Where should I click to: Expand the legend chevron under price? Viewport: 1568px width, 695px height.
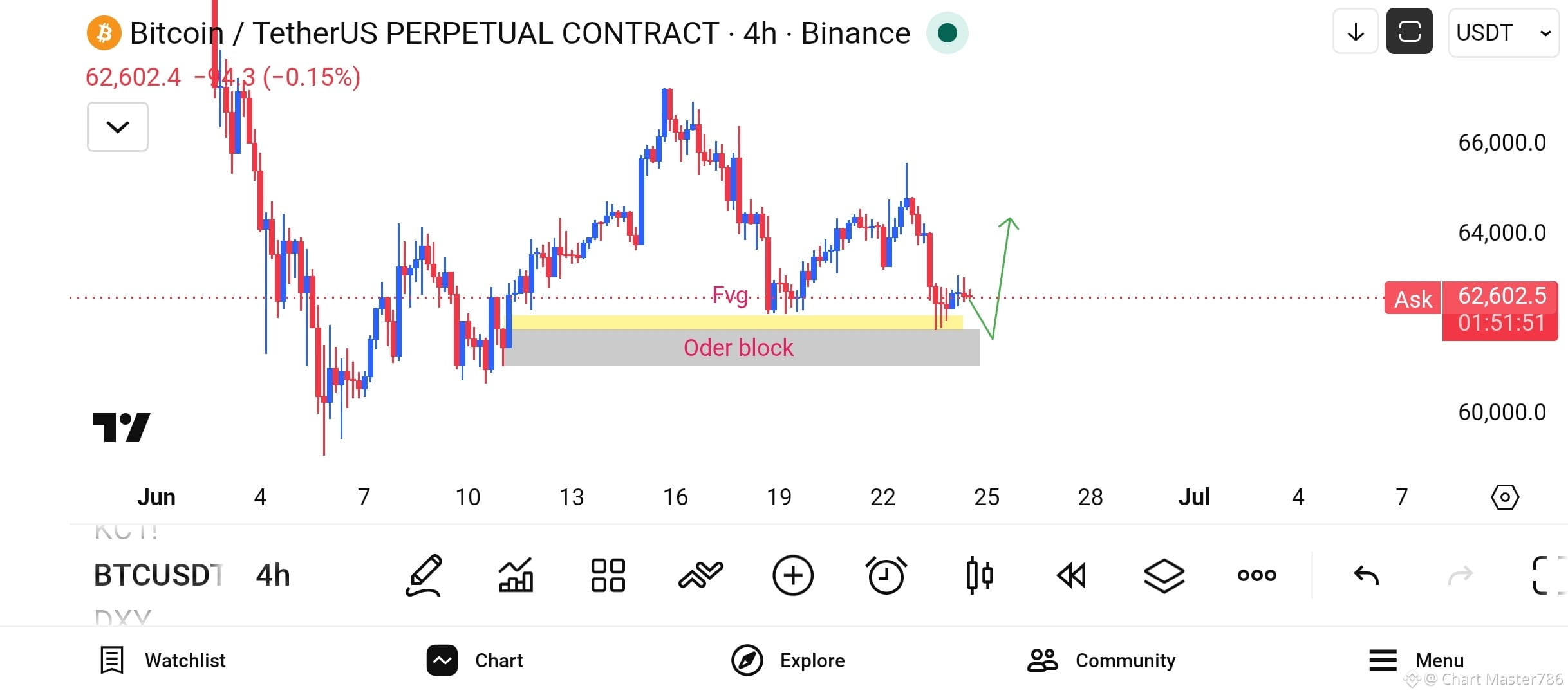tap(118, 127)
